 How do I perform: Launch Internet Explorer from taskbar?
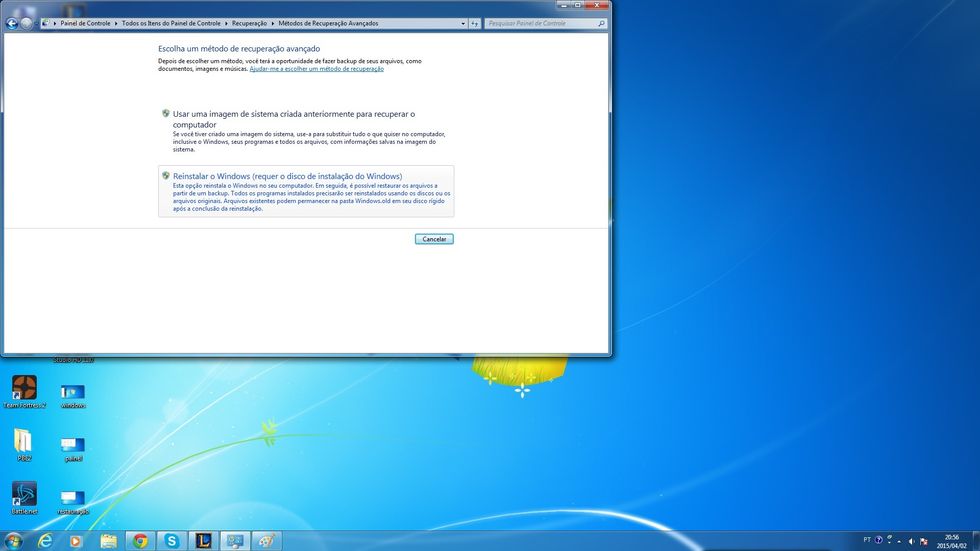coord(45,541)
